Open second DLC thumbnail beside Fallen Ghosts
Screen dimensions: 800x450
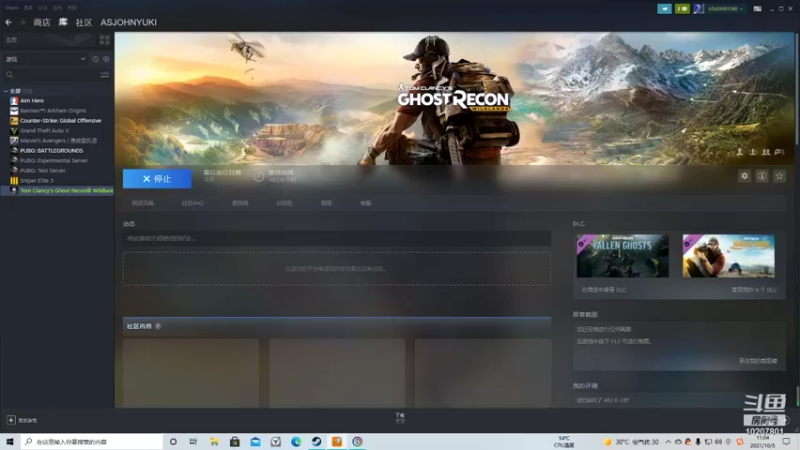point(729,256)
